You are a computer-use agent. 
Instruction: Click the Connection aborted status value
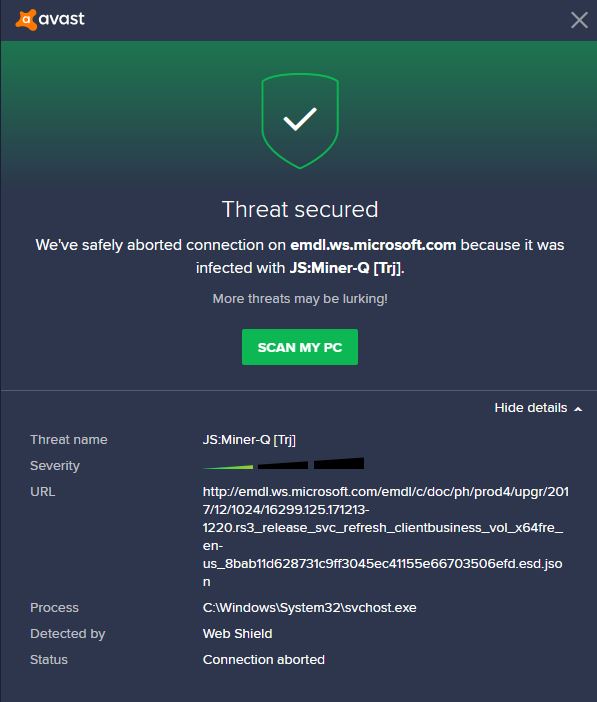click(x=264, y=659)
